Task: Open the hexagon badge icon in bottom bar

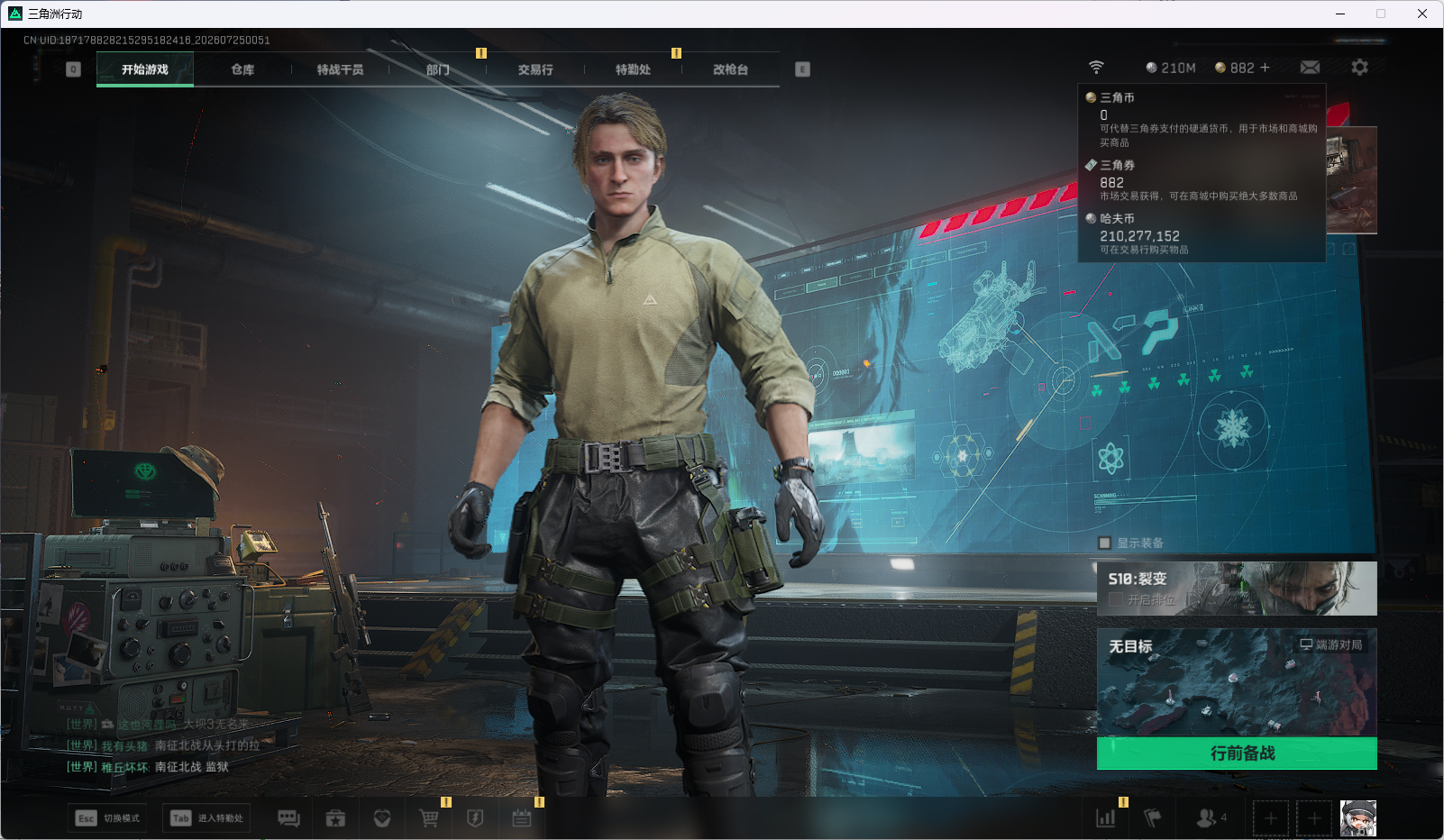Action: 382,818
